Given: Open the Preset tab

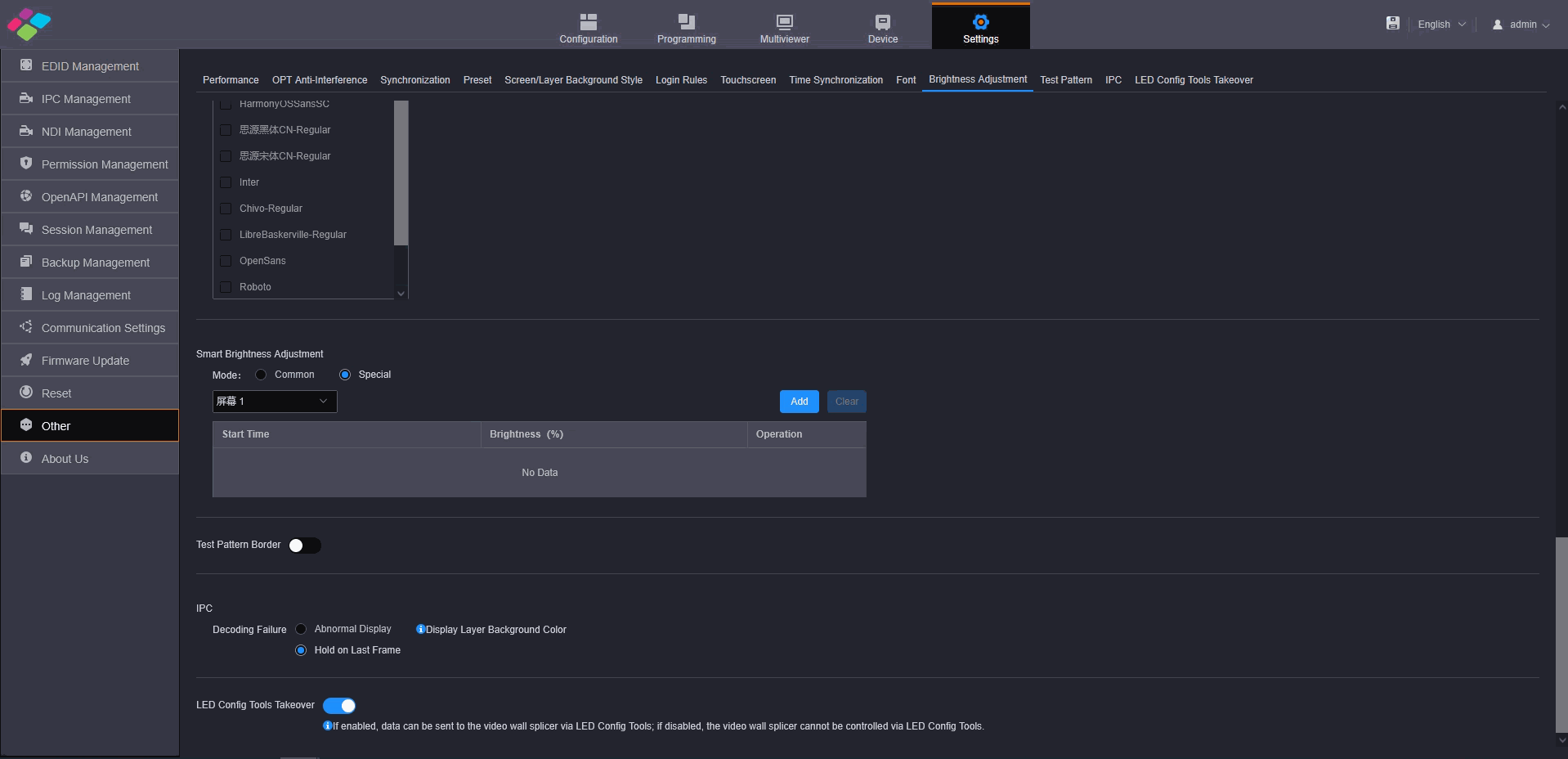Looking at the screenshot, I should (477, 80).
